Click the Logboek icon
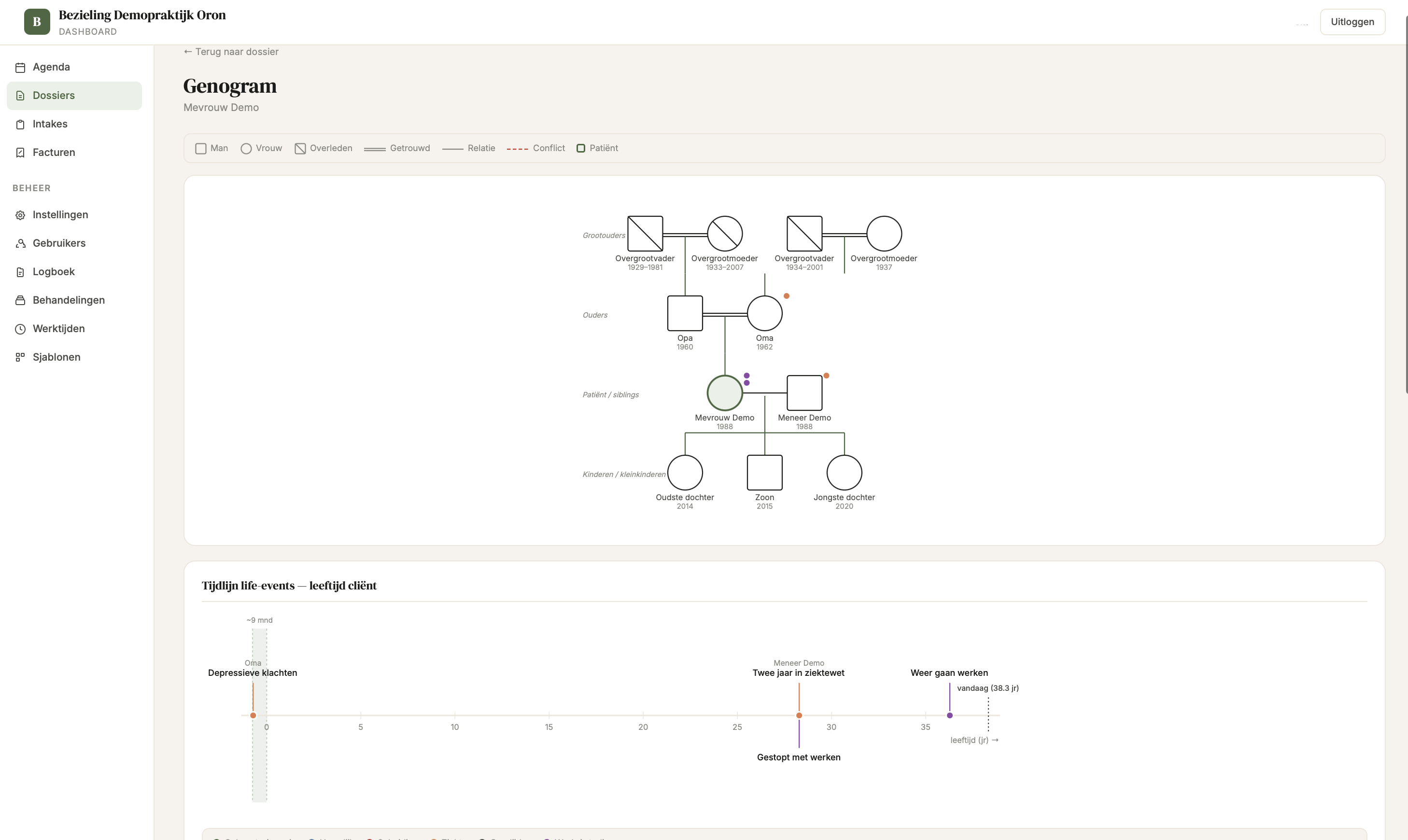This screenshot has width=1408, height=840. [20, 272]
